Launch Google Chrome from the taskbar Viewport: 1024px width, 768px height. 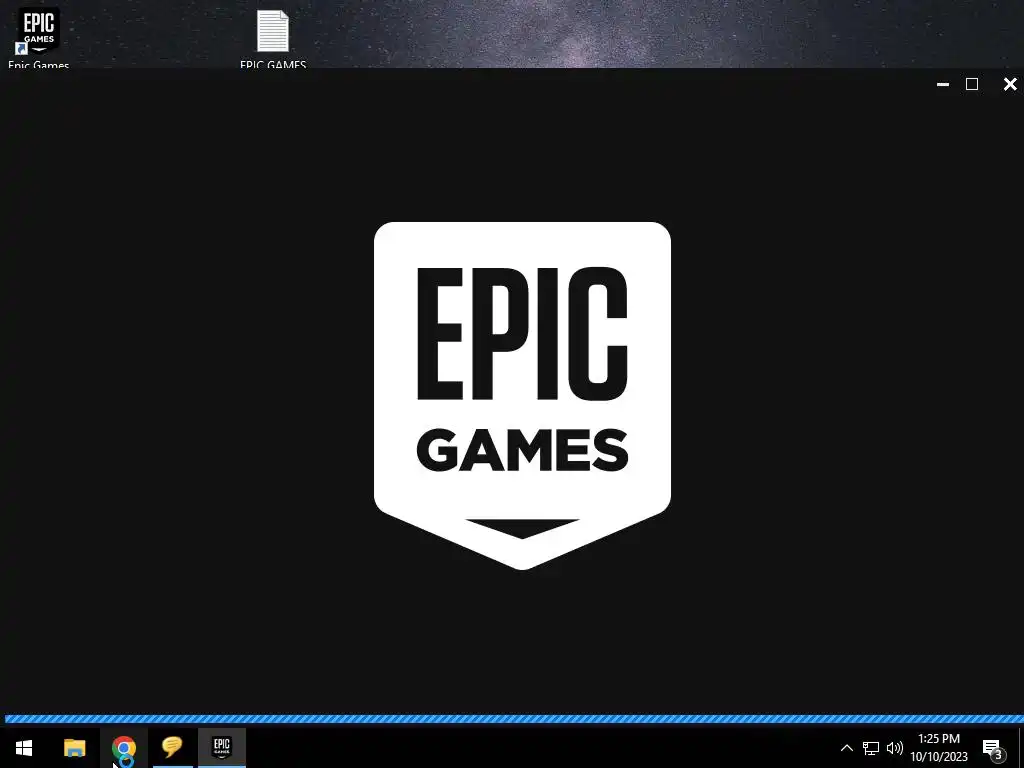pyautogui.click(x=123, y=748)
